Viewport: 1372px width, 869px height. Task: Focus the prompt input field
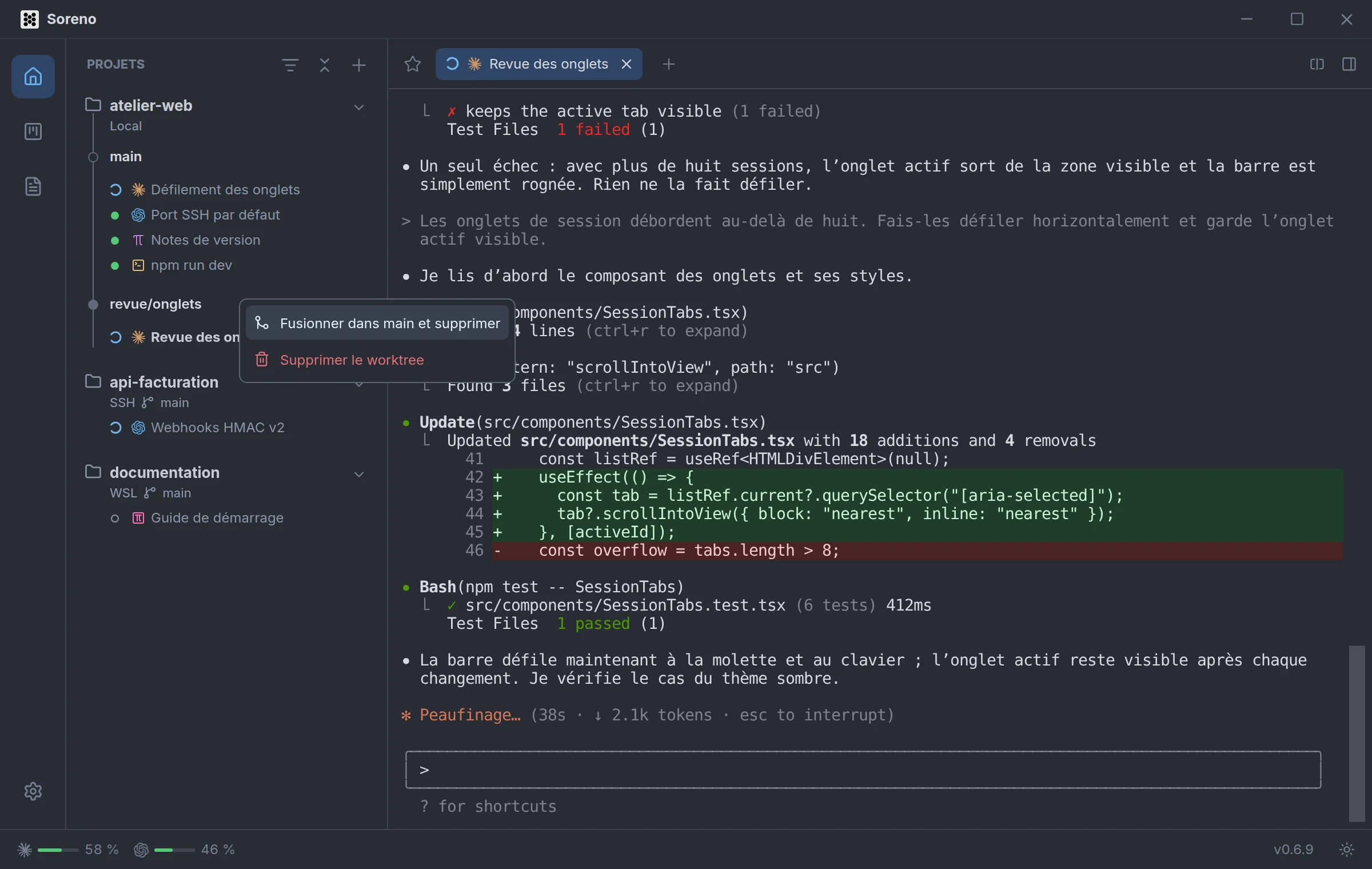tap(863, 770)
